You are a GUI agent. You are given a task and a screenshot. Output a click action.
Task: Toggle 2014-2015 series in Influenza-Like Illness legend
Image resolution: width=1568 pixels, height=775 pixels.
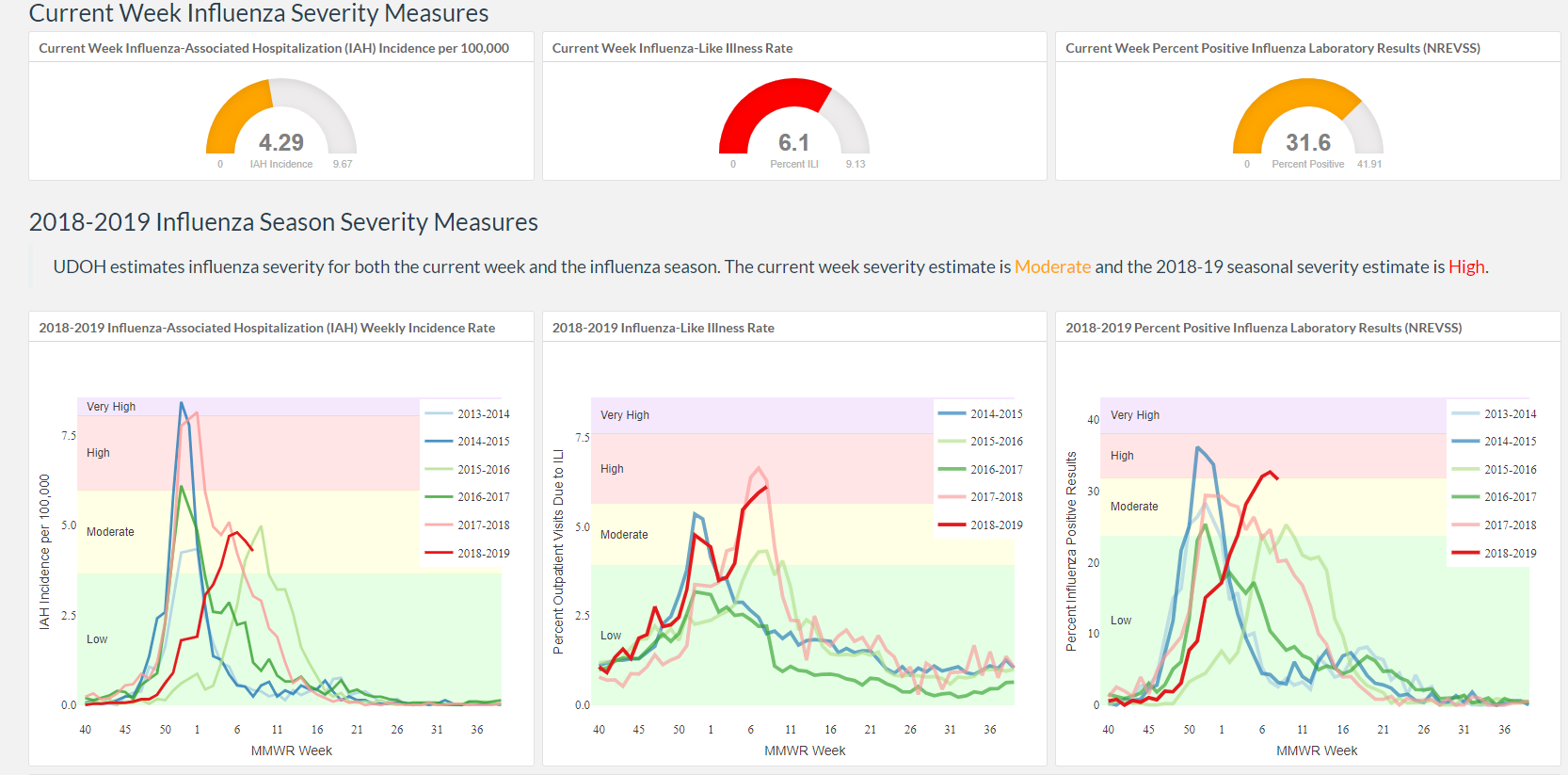pos(980,414)
